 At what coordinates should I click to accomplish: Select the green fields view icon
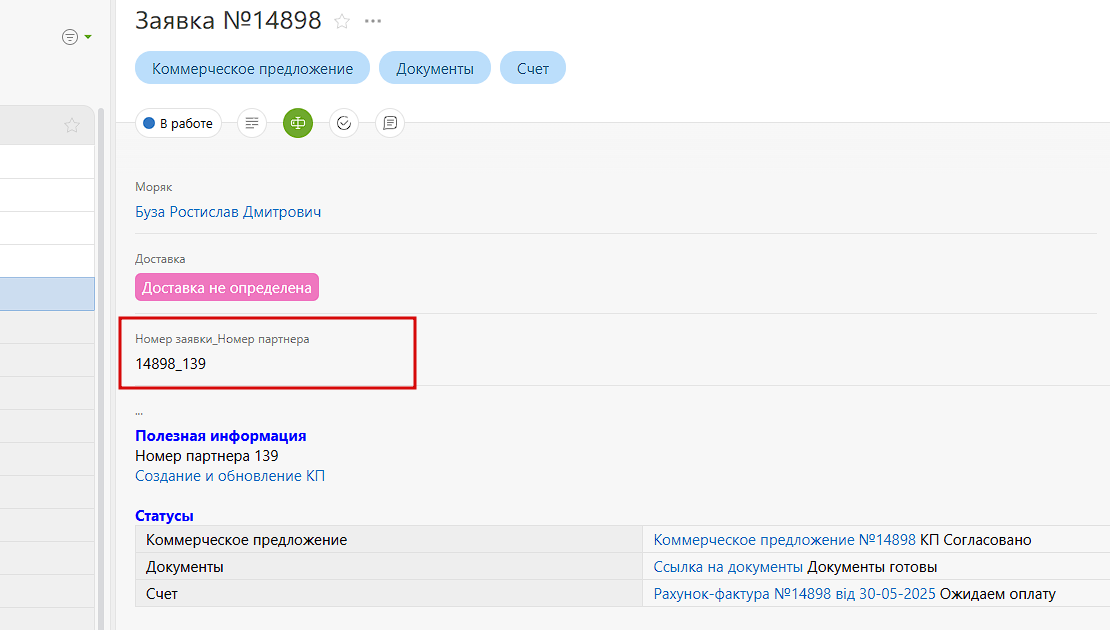click(298, 123)
